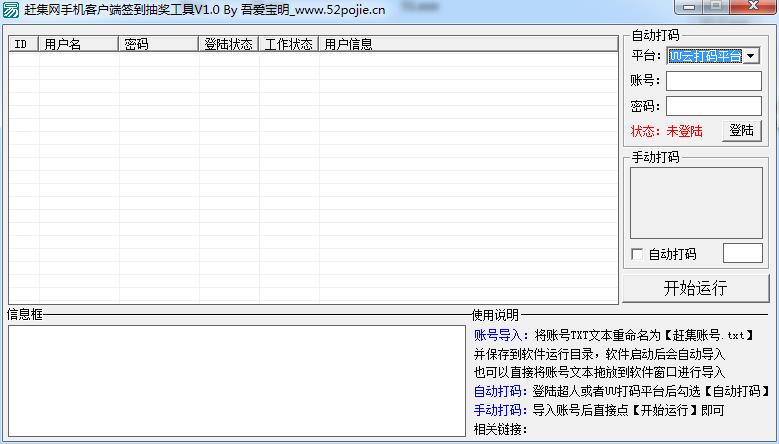The width and height of the screenshot is (779, 444).
Task: Click the 账号 input field
Action: 713,81
